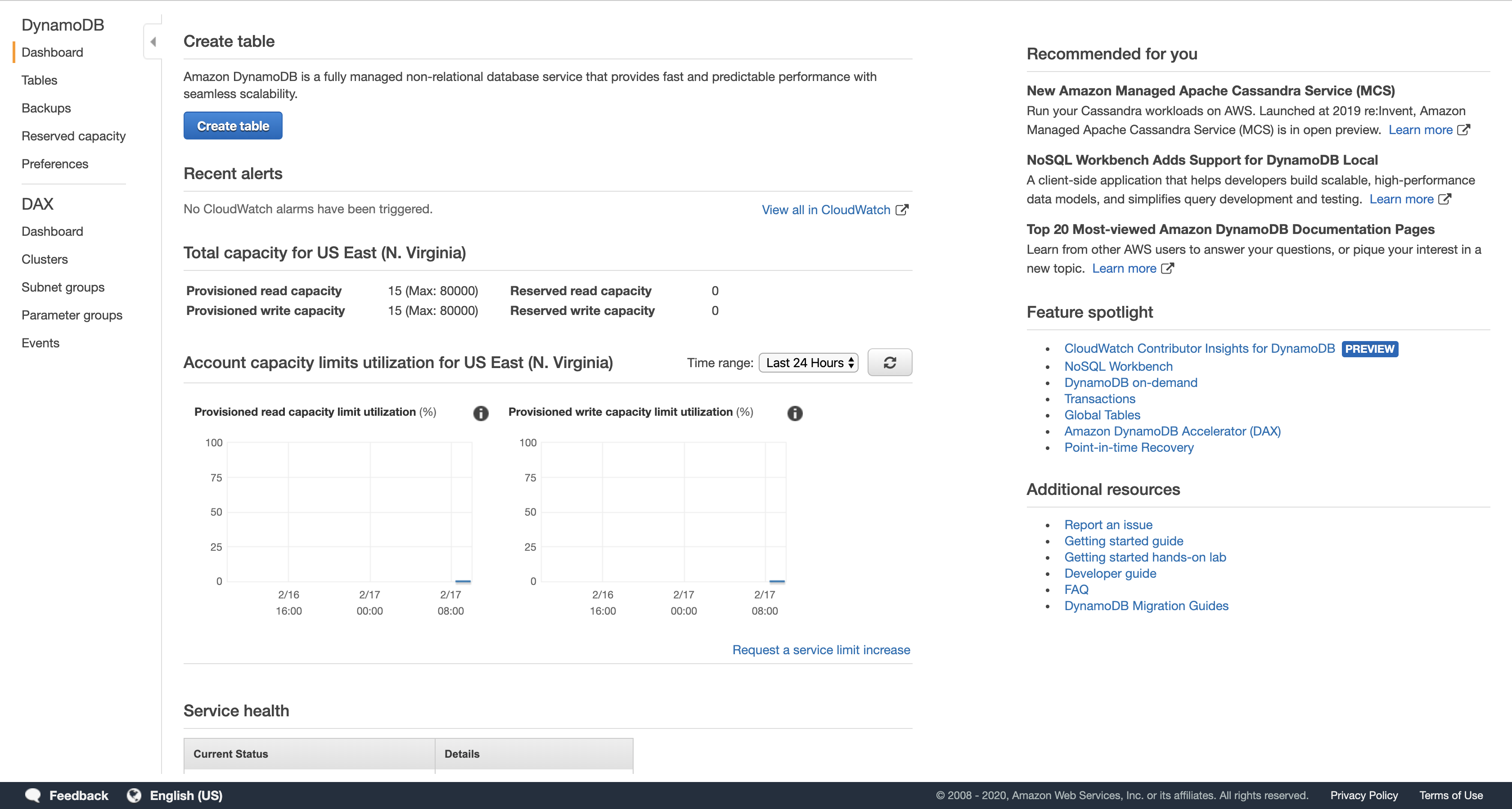Click info icon for read capacity utilization
1512x809 pixels.
pos(481,413)
